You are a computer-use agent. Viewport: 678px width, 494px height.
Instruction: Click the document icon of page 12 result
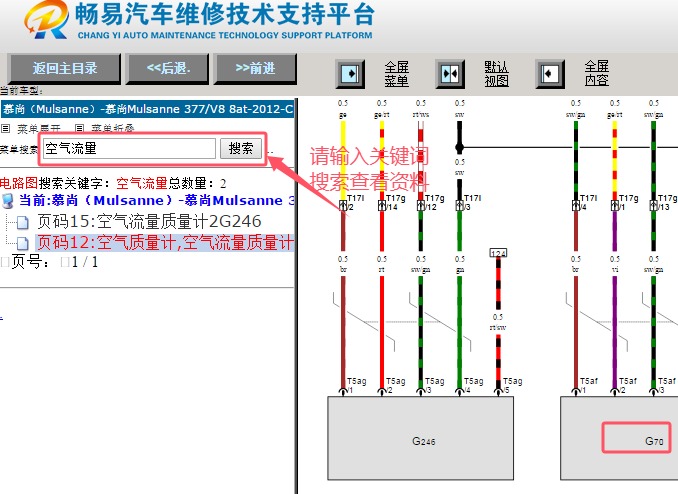[22, 244]
